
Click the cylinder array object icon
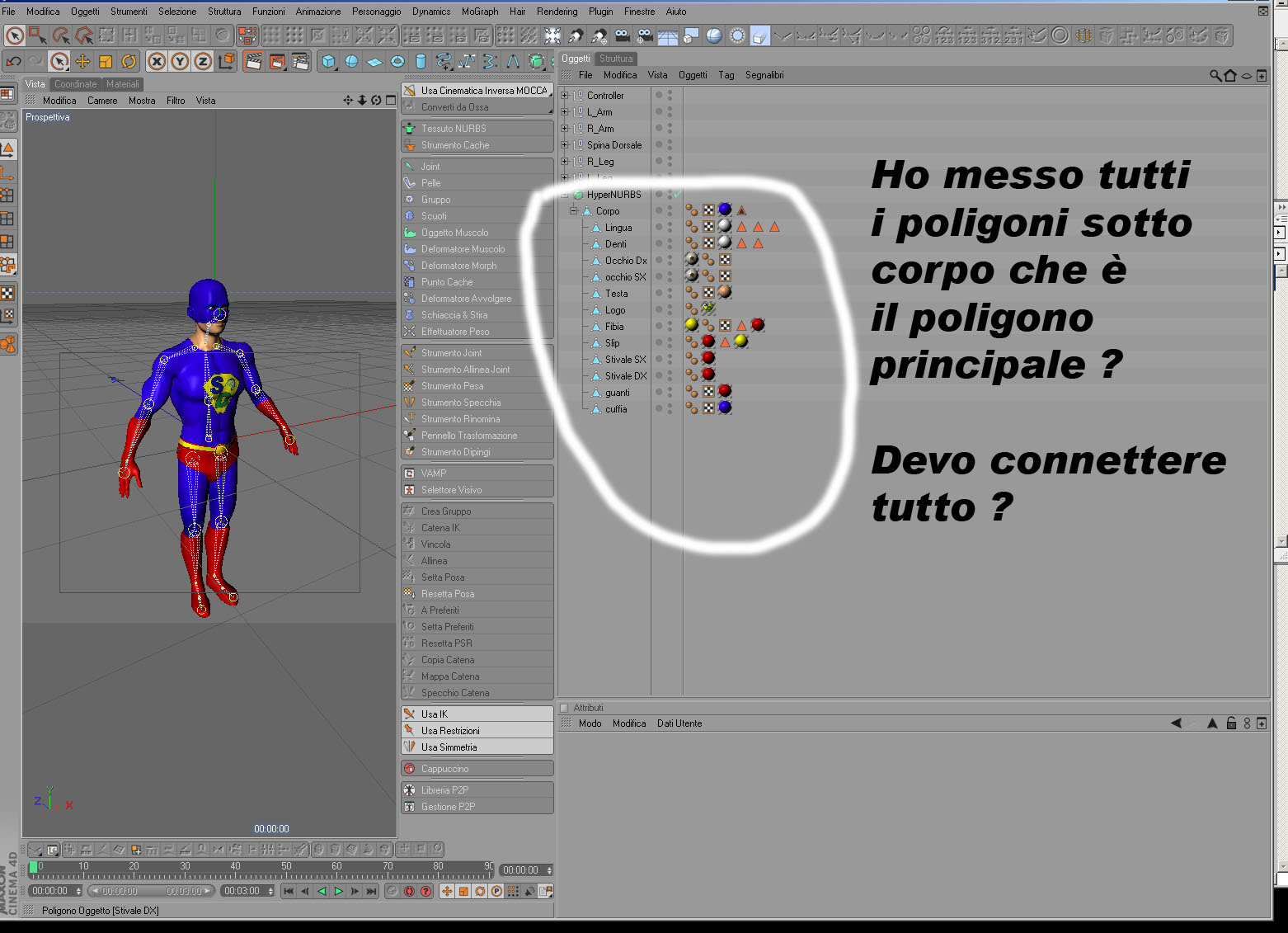[x=421, y=61]
